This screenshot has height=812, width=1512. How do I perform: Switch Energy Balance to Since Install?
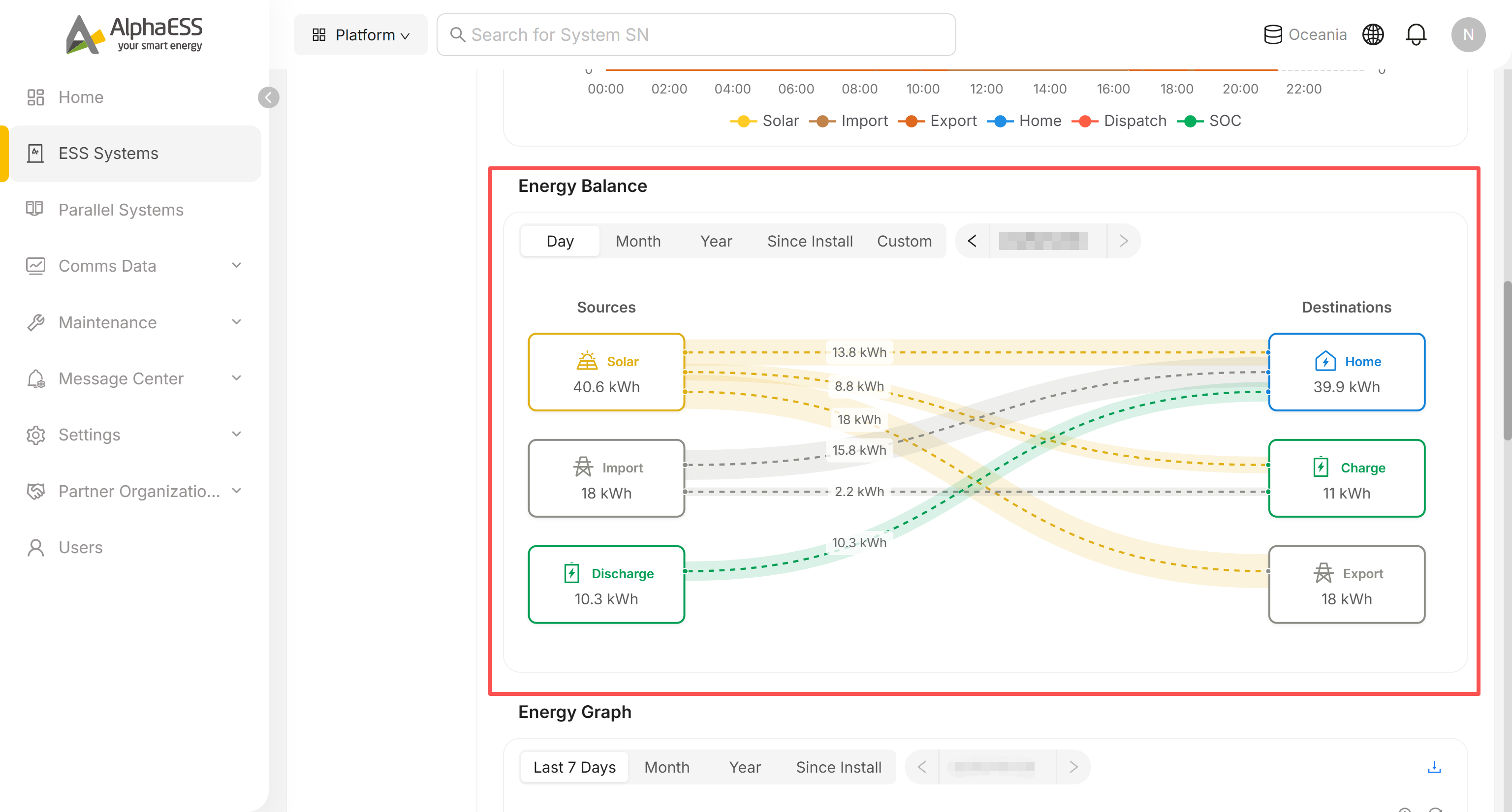coord(810,241)
